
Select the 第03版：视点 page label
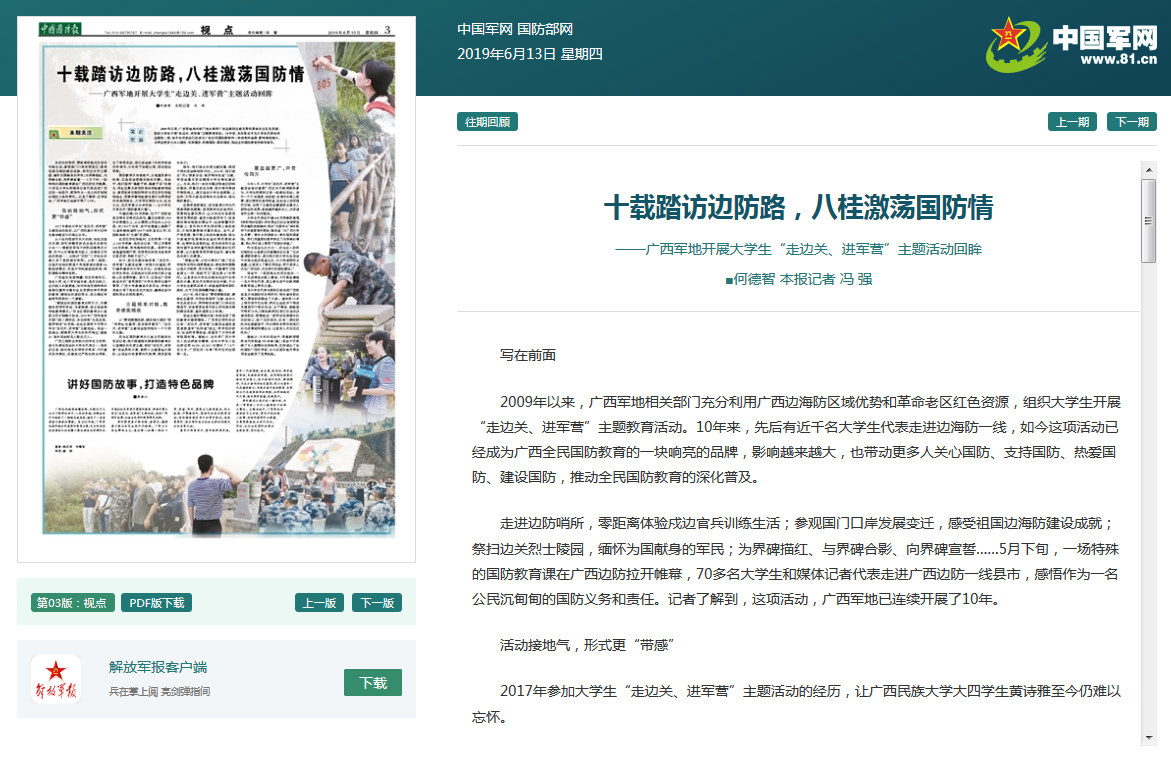(x=73, y=602)
